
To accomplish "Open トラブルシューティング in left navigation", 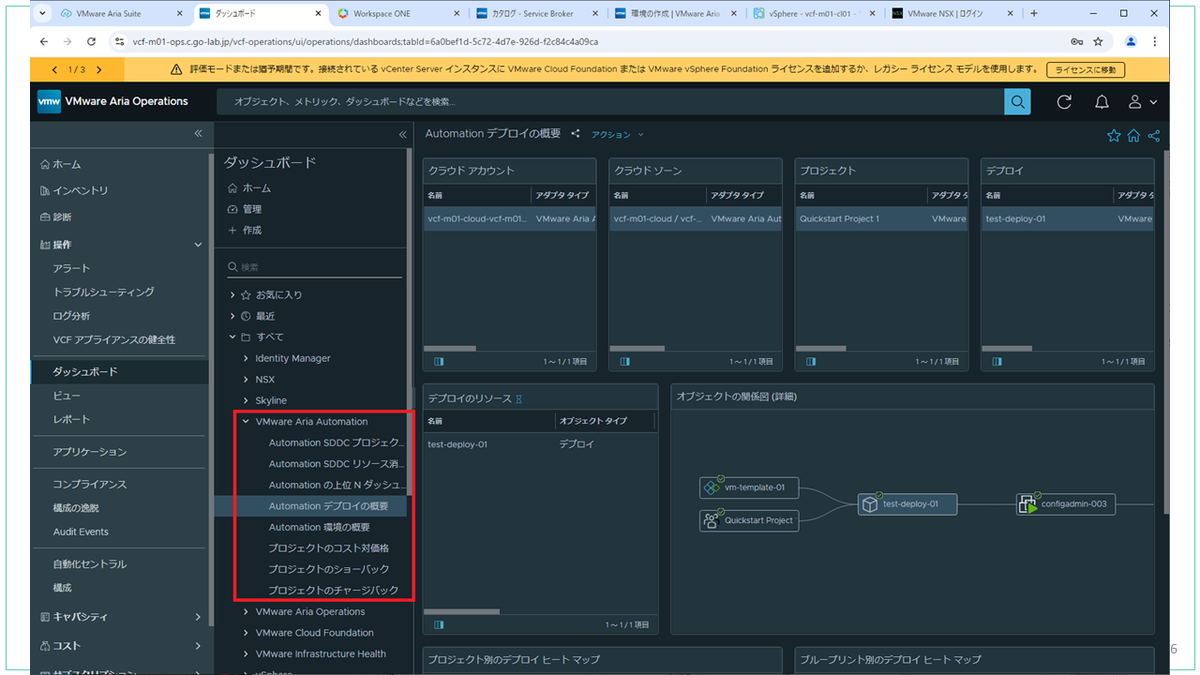I will (103, 292).
